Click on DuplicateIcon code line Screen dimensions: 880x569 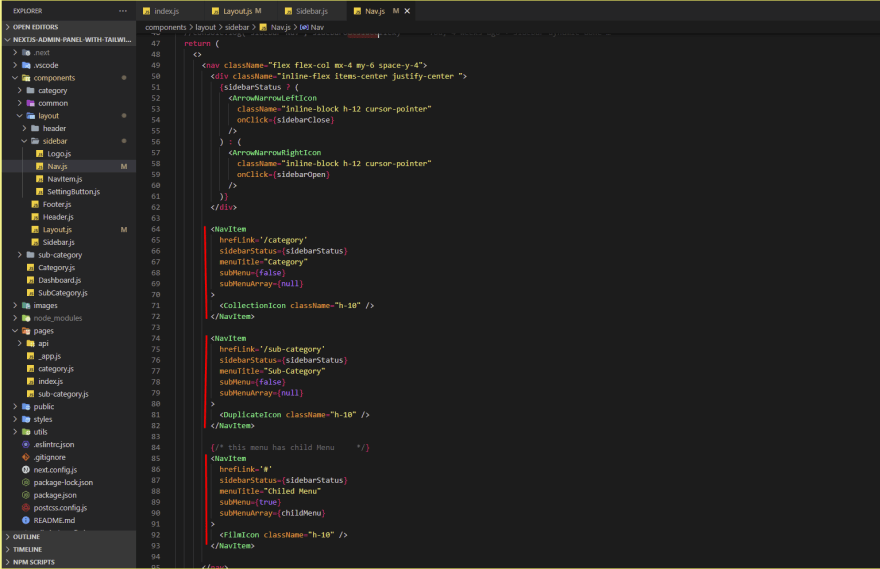point(294,415)
